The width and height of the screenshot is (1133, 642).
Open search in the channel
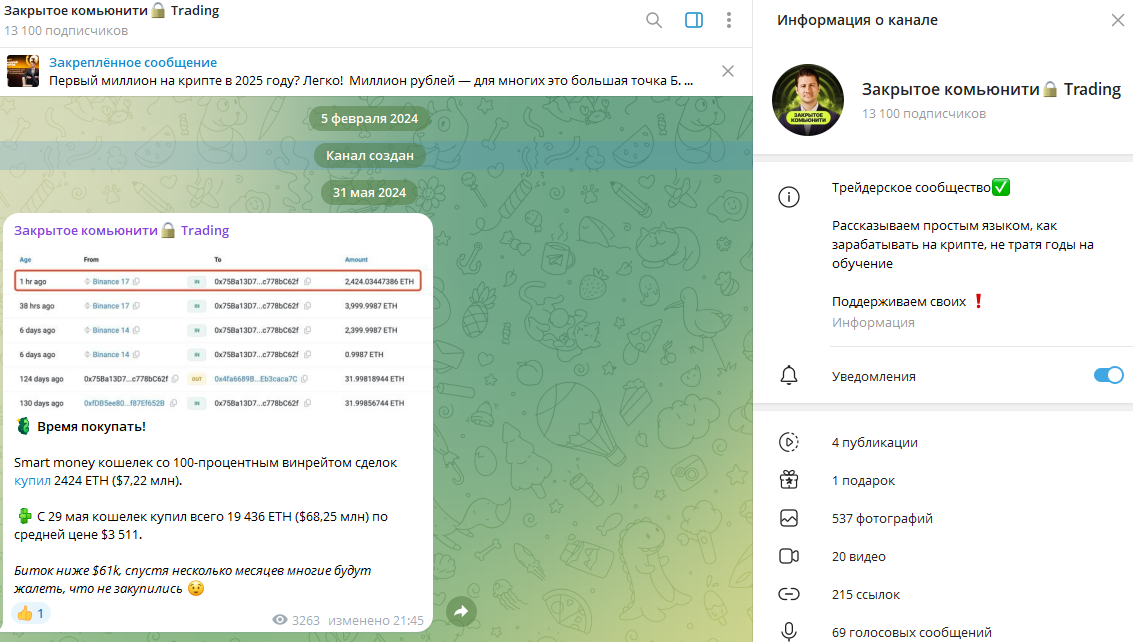653,20
